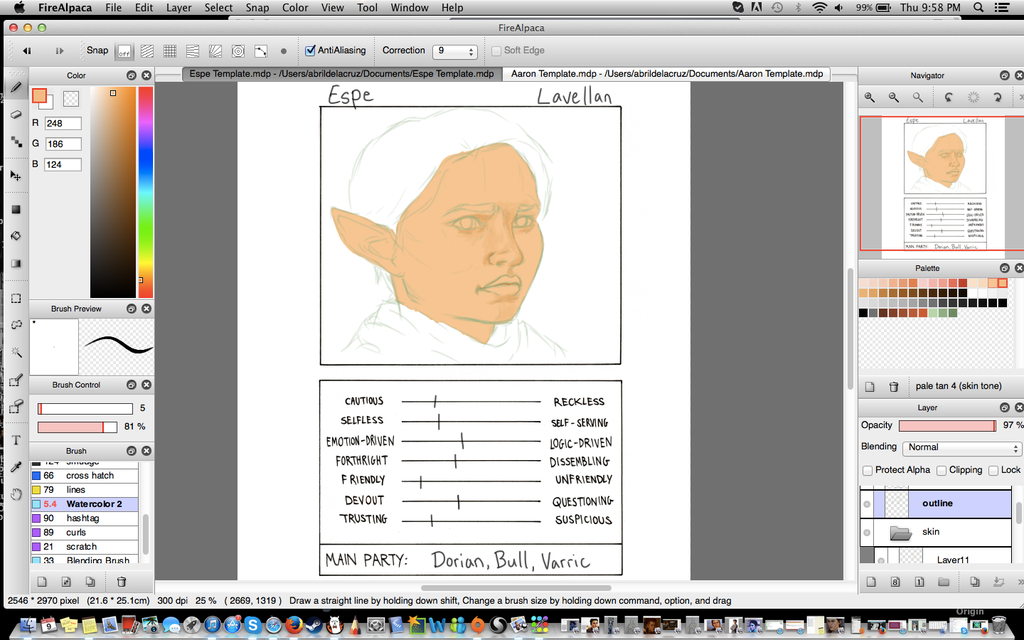
Task: Select the Eraser tool
Action: tap(16, 114)
